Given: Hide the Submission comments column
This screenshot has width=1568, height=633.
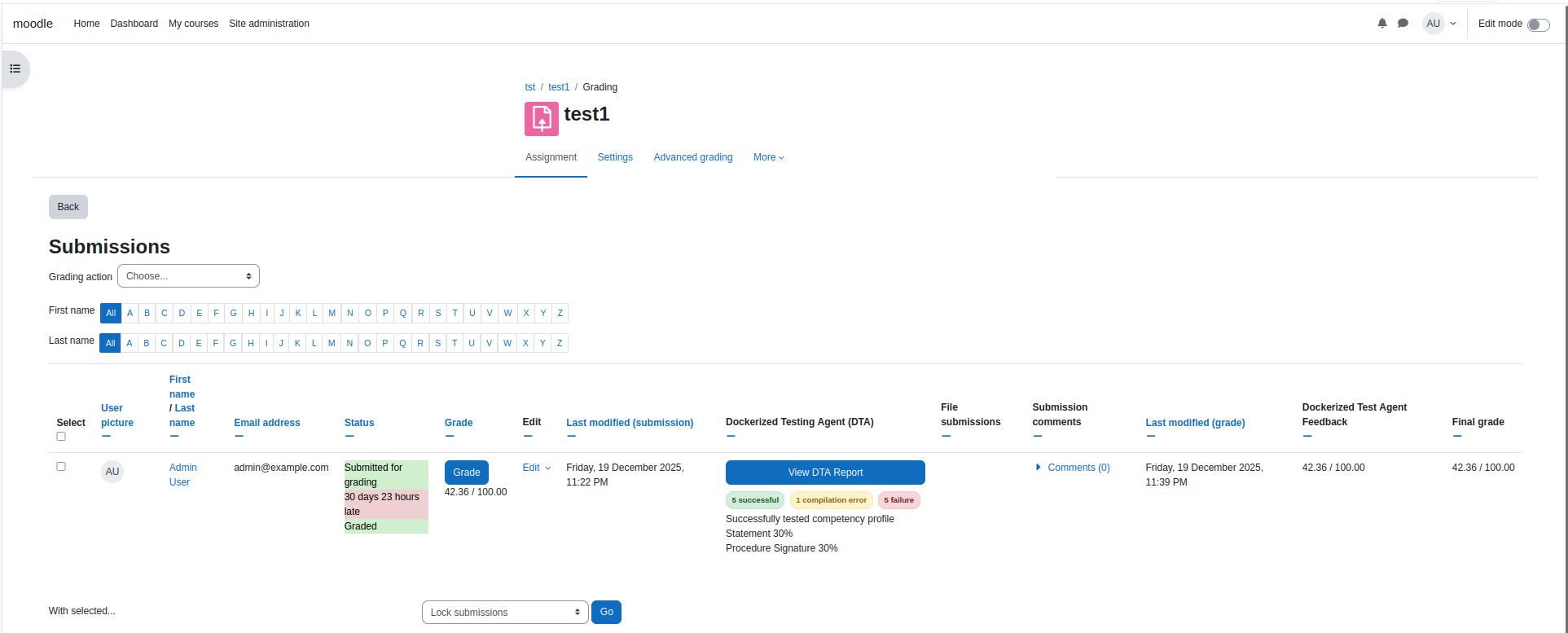Looking at the screenshot, I should [x=1037, y=436].
